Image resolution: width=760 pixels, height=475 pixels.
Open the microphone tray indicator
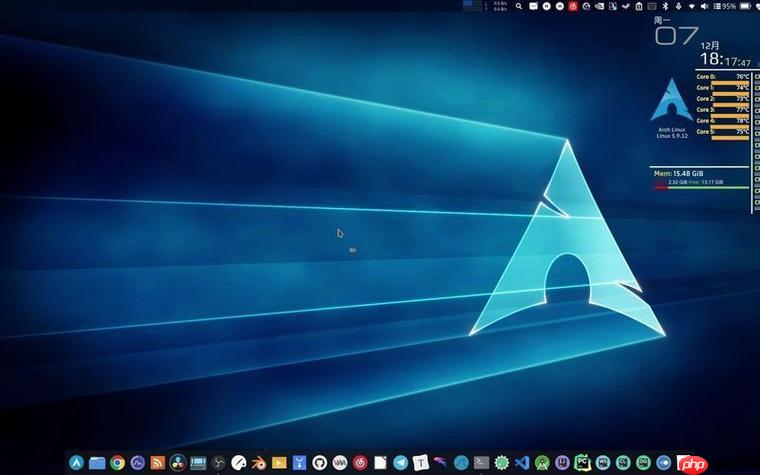678,6
